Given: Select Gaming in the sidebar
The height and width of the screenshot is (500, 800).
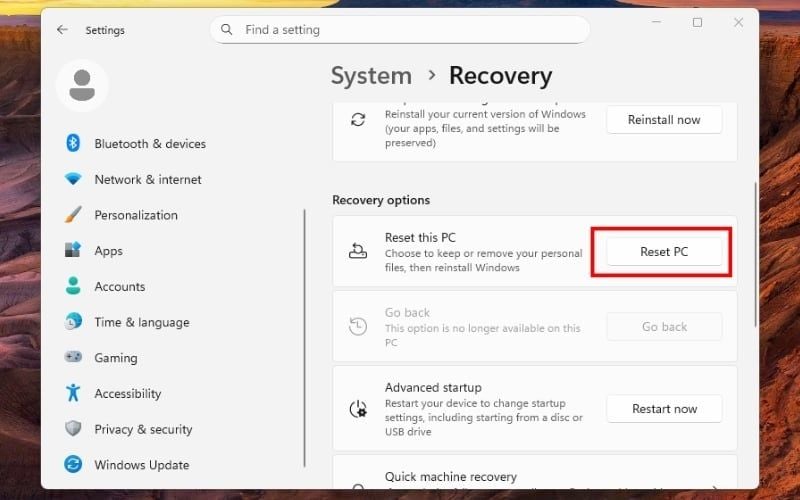Looking at the screenshot, I should click(x=116, y=358).
